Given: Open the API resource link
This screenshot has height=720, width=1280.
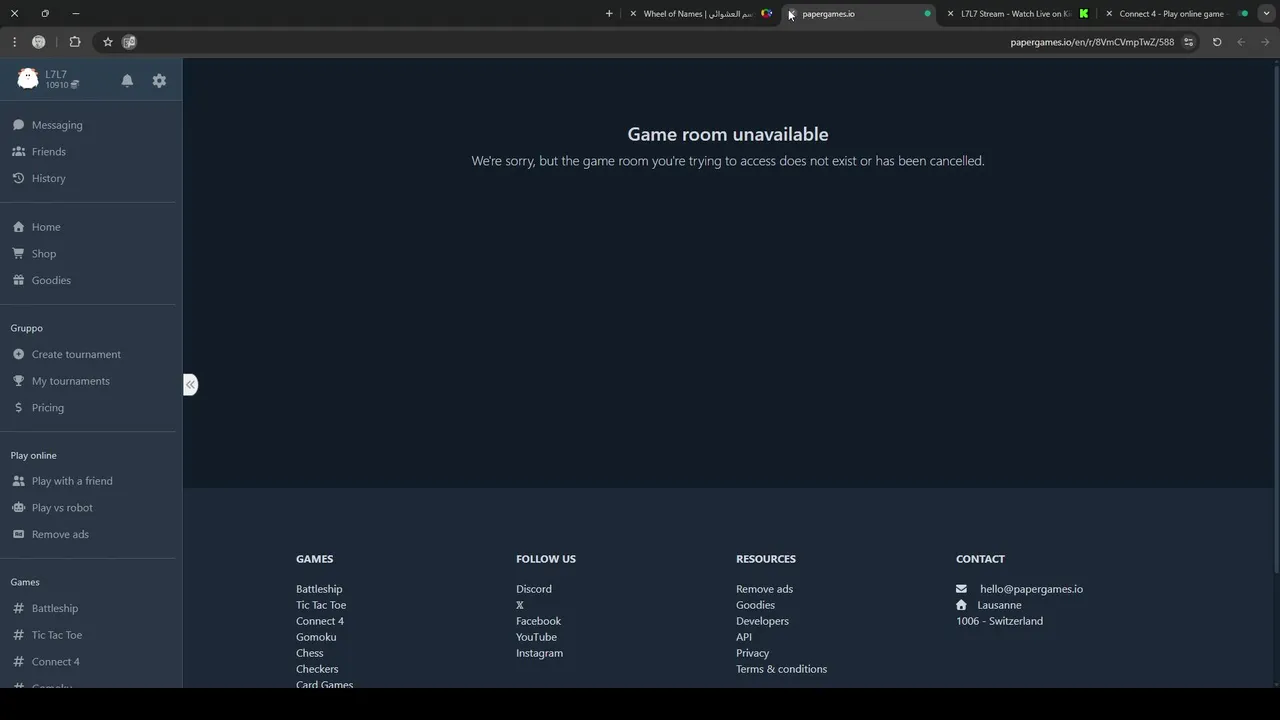Looking at the screenshot, I should point(744,637).
